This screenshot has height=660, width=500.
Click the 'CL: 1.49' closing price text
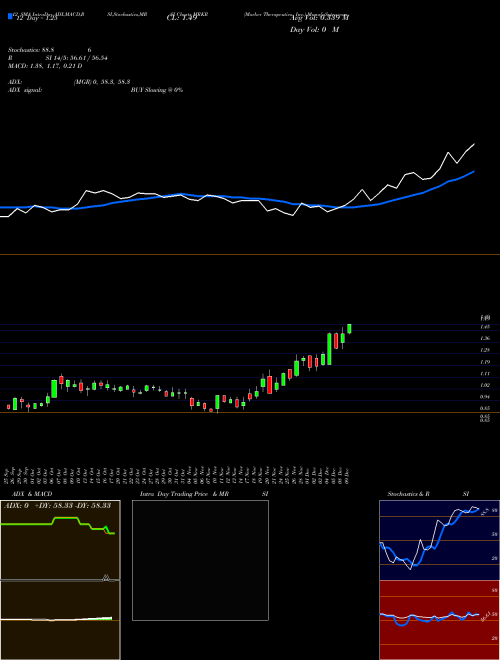coord(181,18)
